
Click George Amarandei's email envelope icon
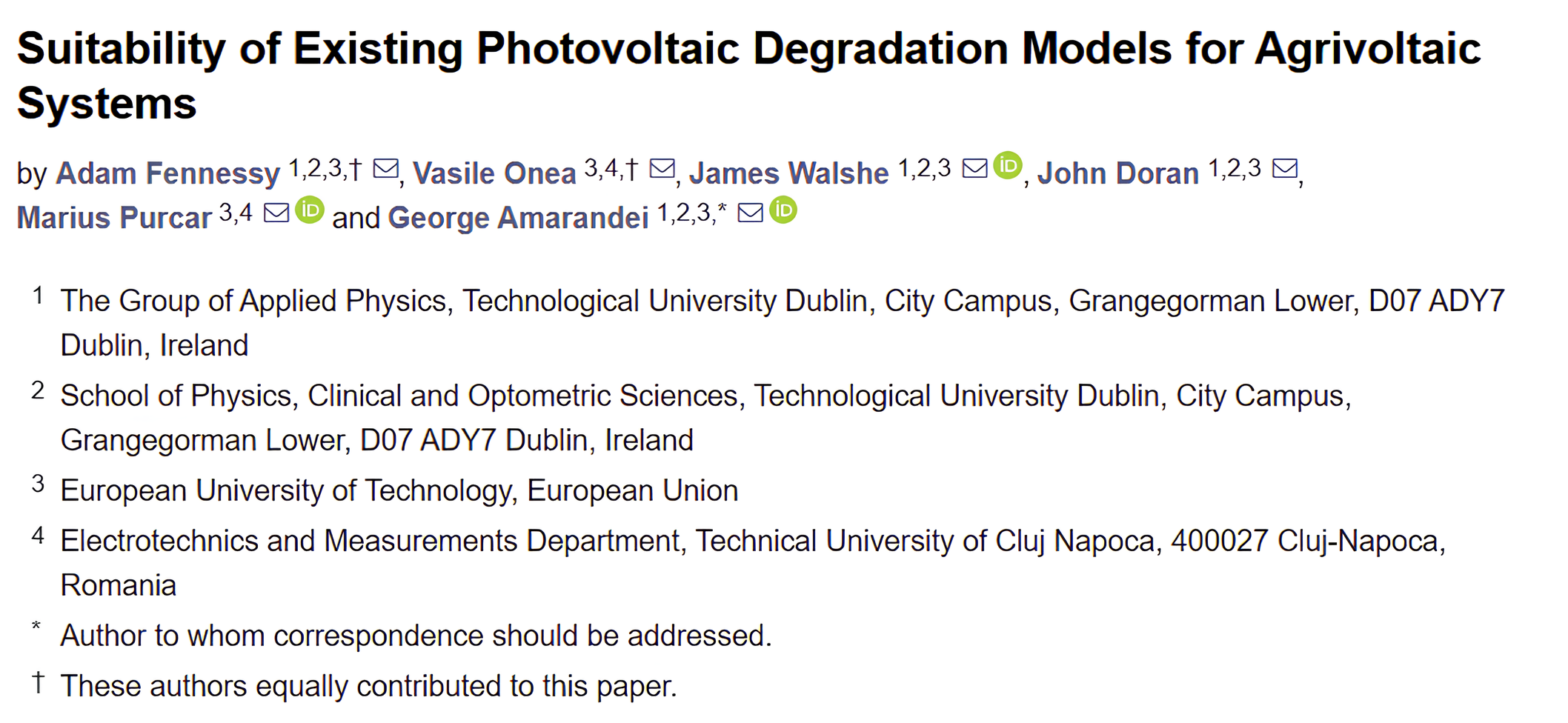[750, 213]
